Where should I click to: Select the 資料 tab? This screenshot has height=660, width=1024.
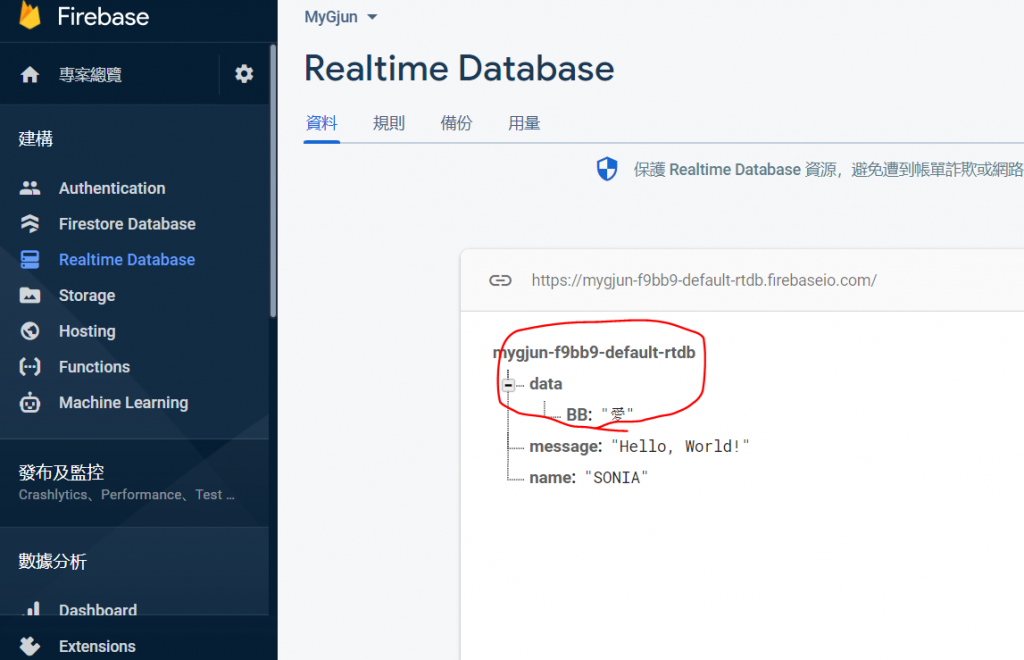tap(322, 123)
